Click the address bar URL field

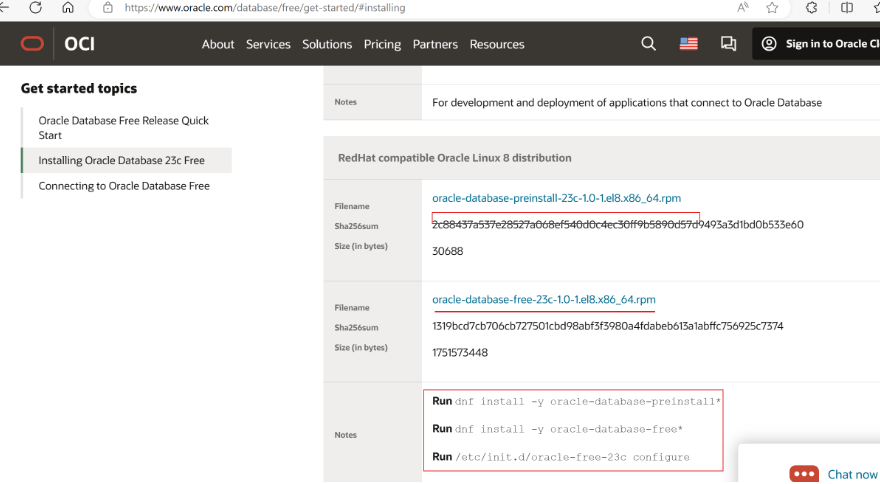(x=400, y=7)
